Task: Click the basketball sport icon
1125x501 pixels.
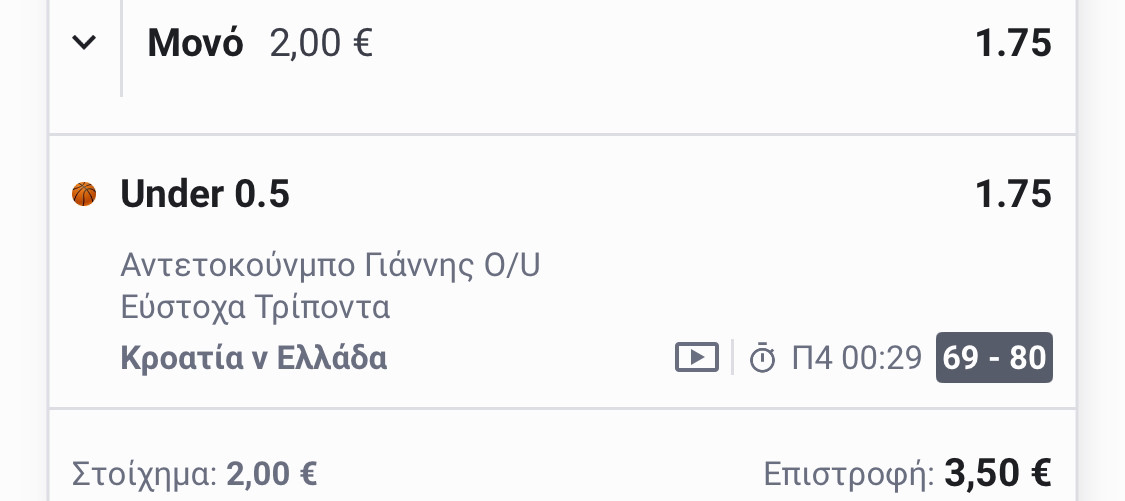Action: 84,194
